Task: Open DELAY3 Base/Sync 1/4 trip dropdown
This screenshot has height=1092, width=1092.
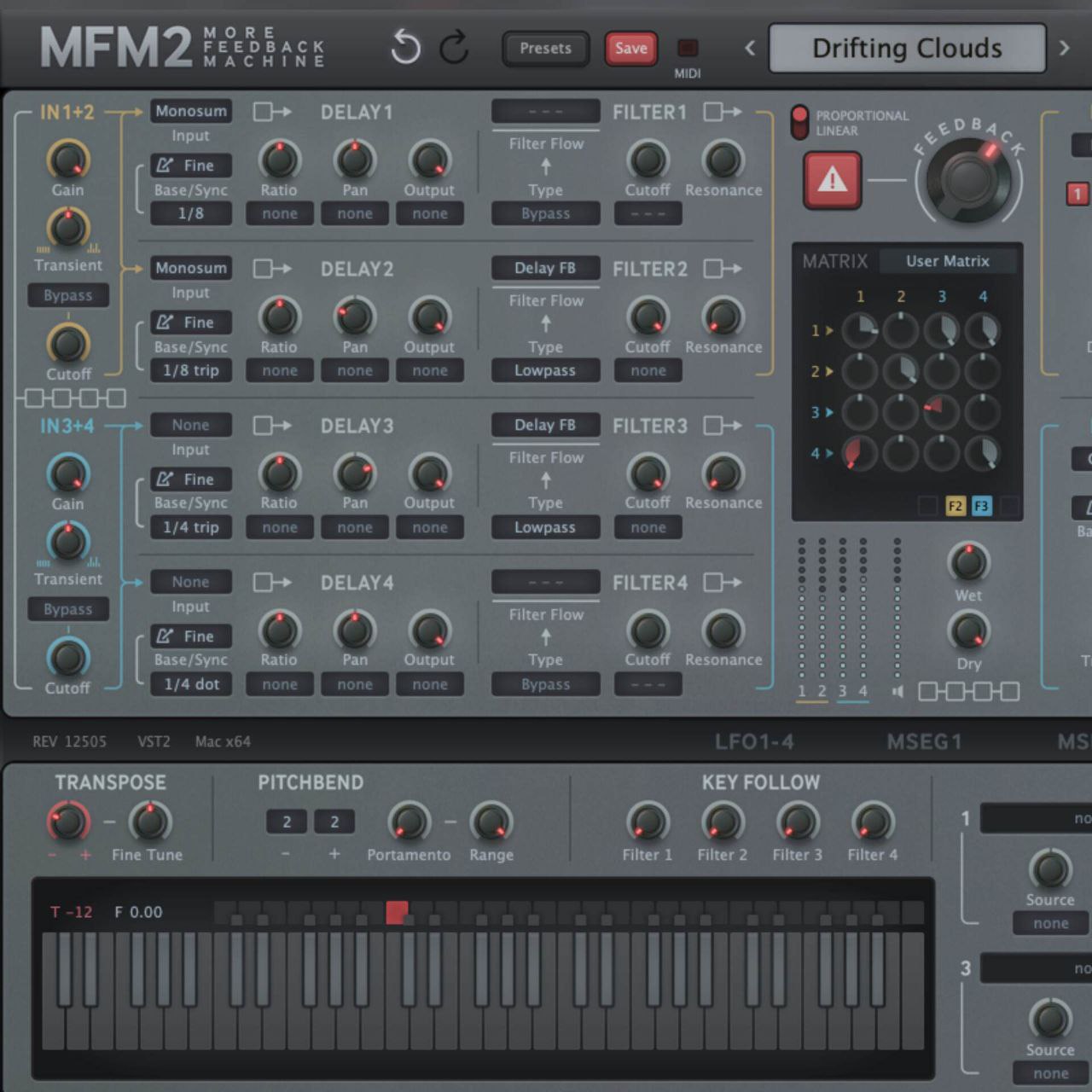Action: (191, 527)
